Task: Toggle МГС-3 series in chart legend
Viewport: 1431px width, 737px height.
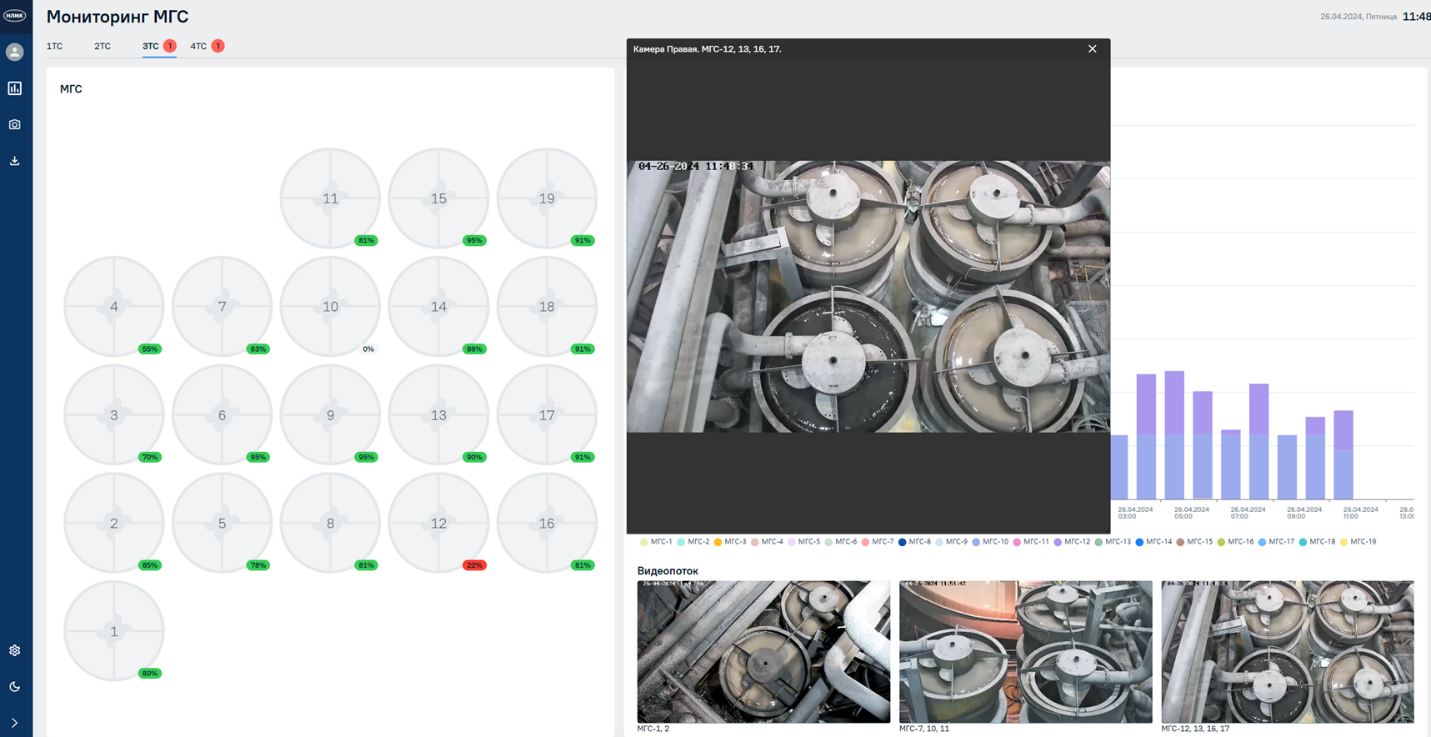Action: [730, 542]
